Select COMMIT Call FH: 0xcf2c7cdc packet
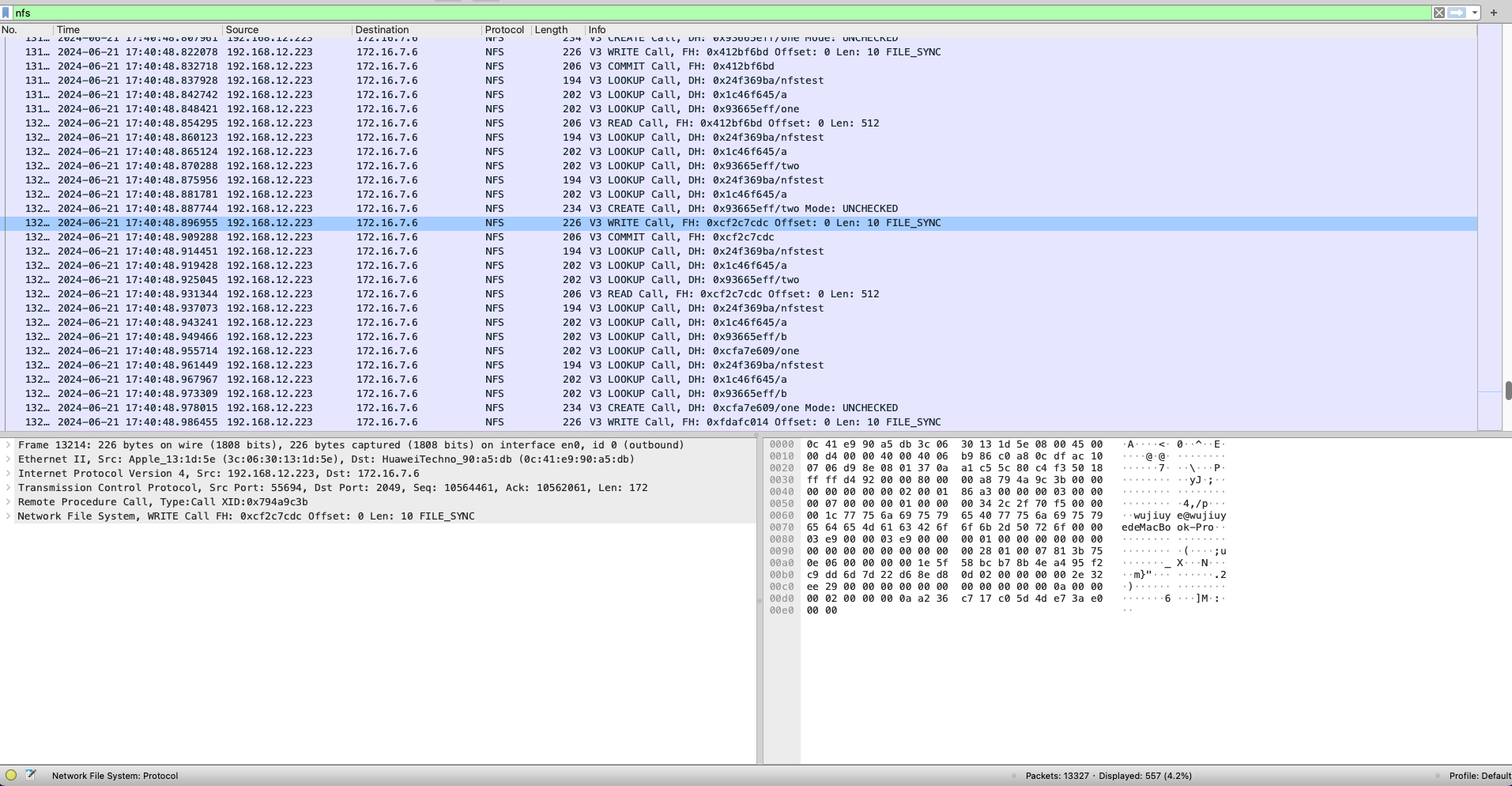Image resolution: width=1512 pixels, height=786 pixels. [738, 237]
